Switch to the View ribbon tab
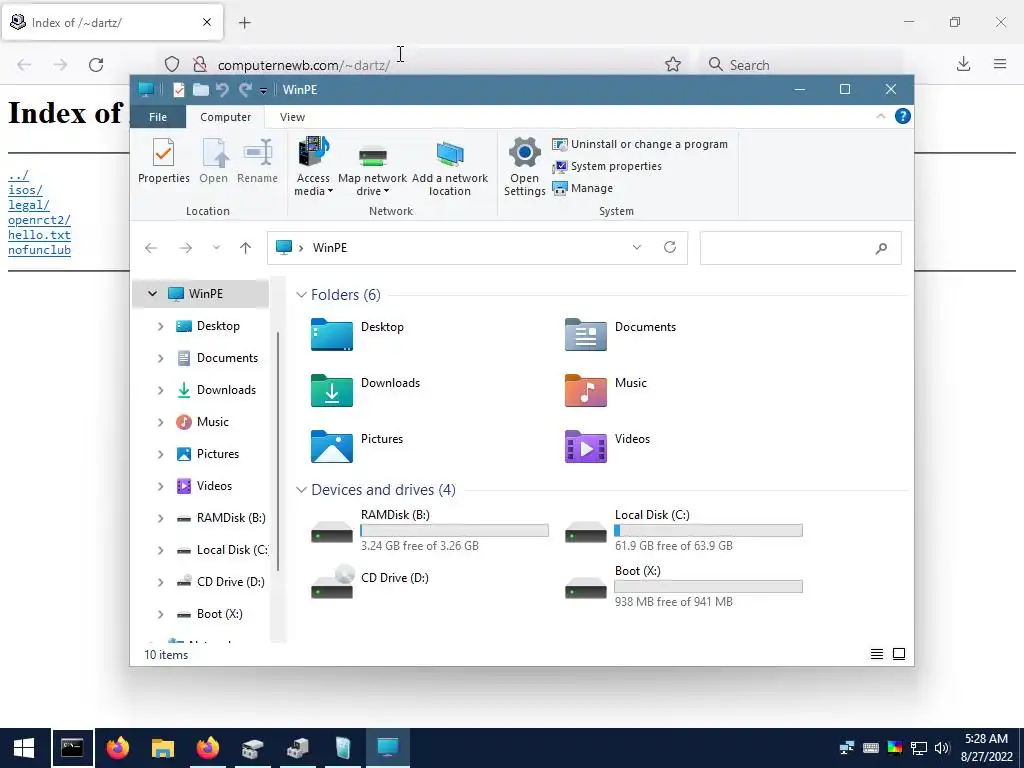 292,117
